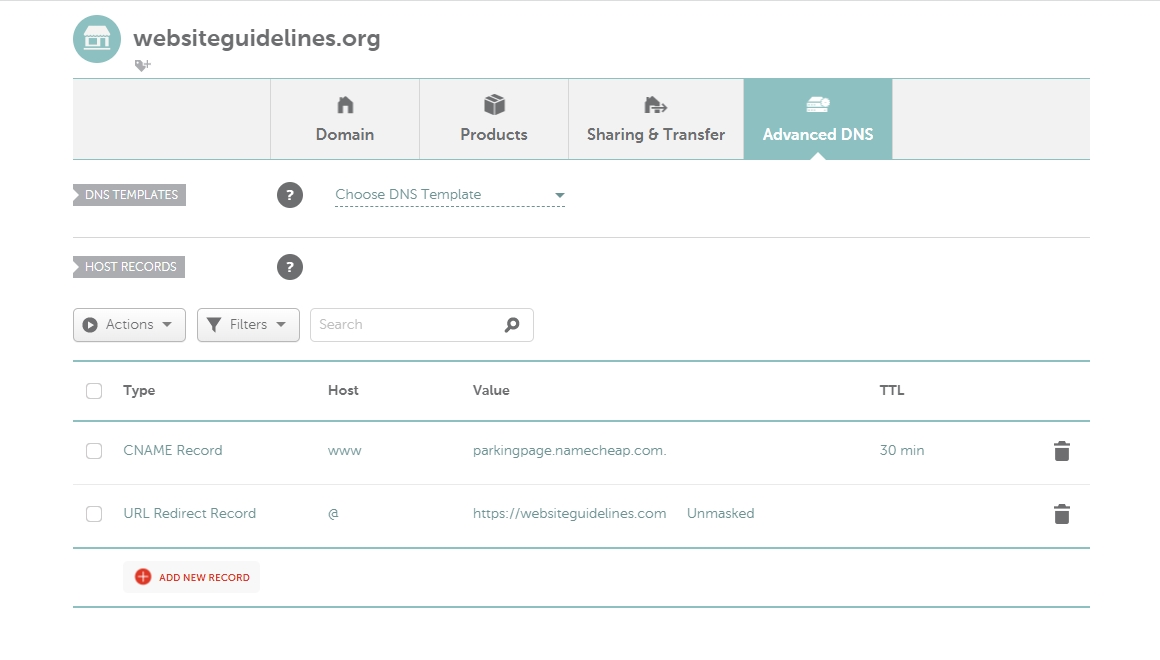
Task: Click the parkingpage.namecheap.com value to edit
Action: (x=569, y=451)
